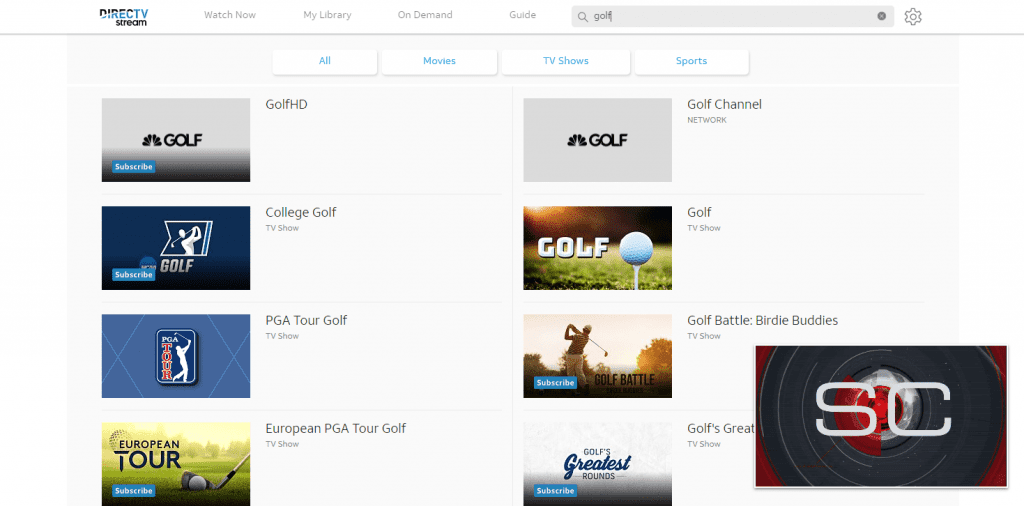This screenshot has width=1024, height=506.
Task: Click the magnifying glass search icon
Action: tap(583, 16)
